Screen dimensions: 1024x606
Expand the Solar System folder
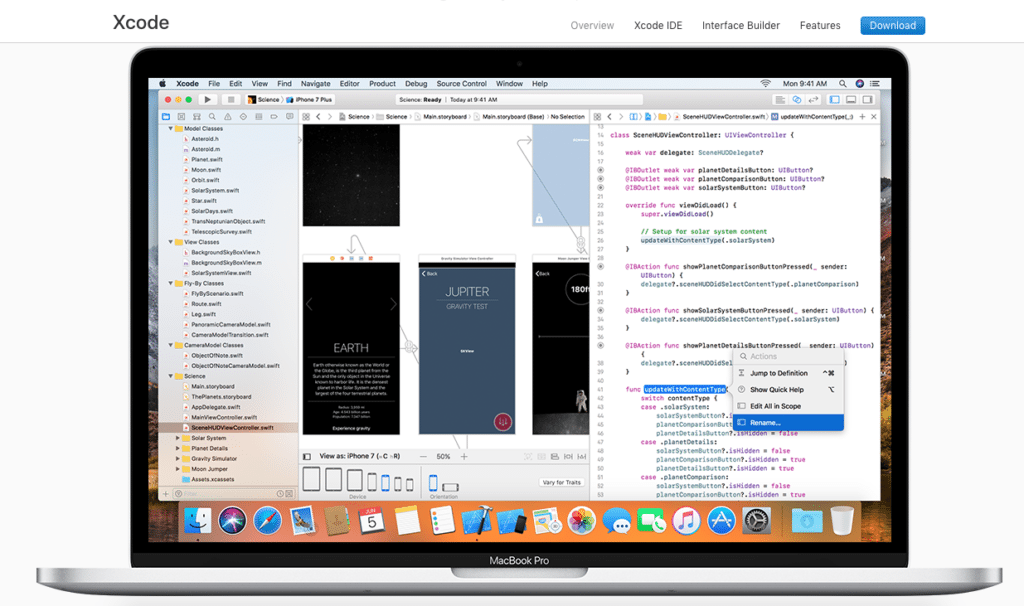click(x=178, y=438)
